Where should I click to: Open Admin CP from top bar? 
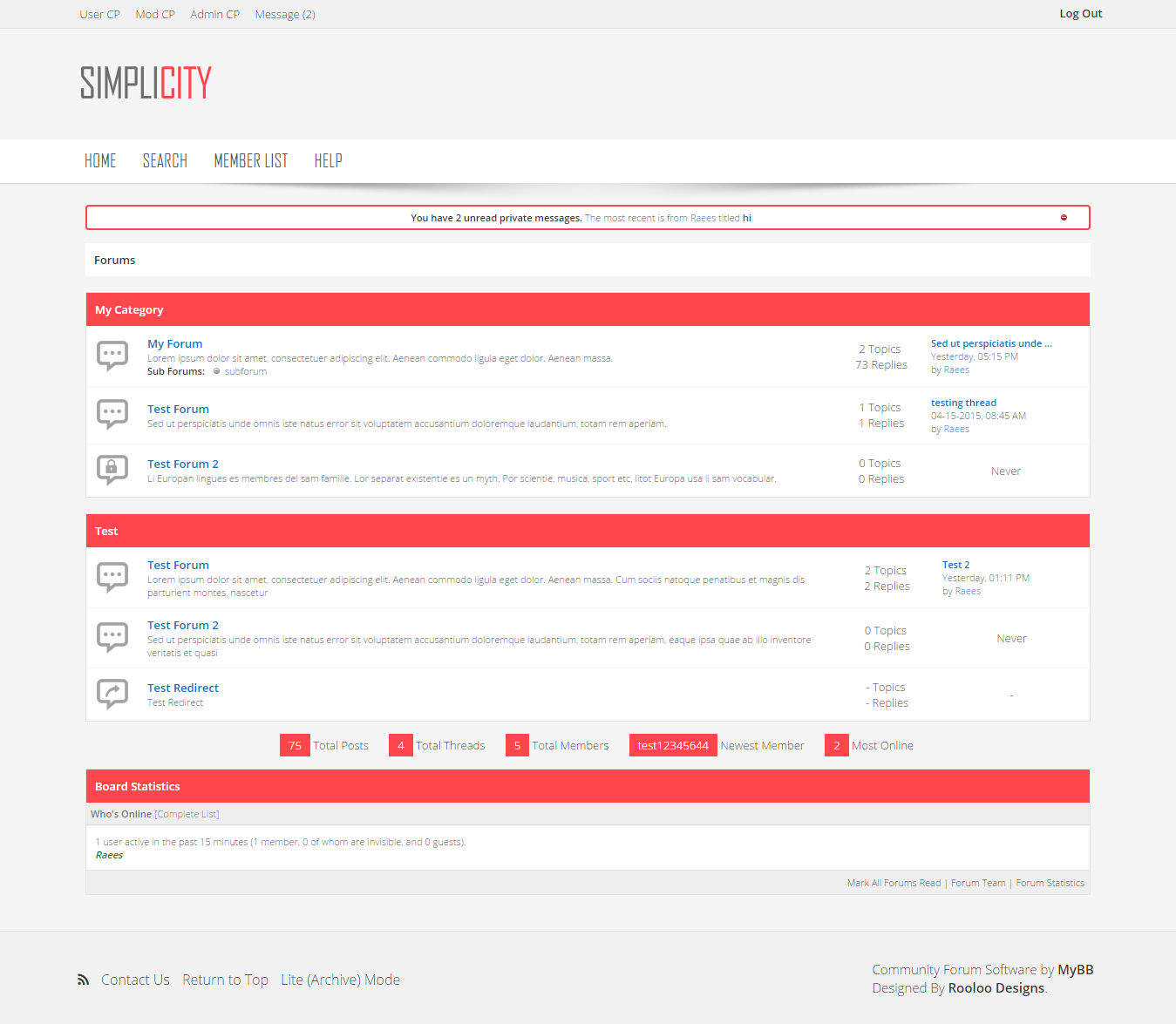(x=214, y=14)
